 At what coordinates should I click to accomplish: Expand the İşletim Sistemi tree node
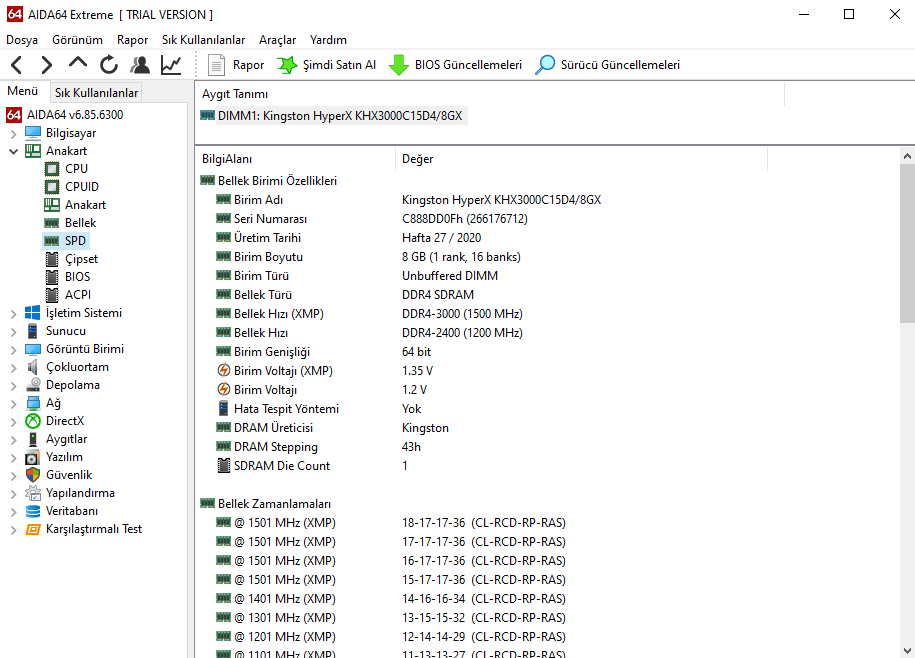click(x=13, y=314)
